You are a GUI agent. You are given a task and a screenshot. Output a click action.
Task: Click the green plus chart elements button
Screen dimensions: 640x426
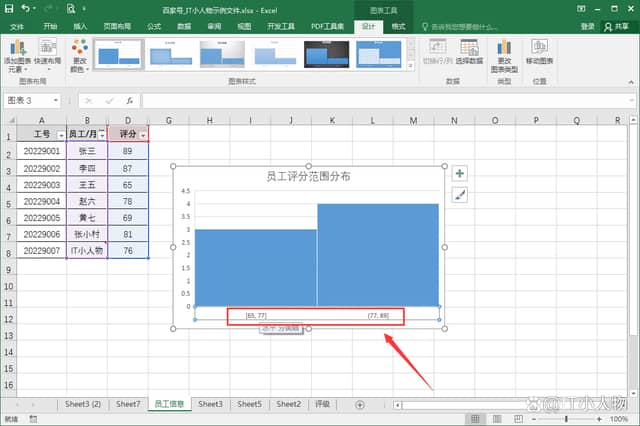pyautogui.click(x=460, y=173)
